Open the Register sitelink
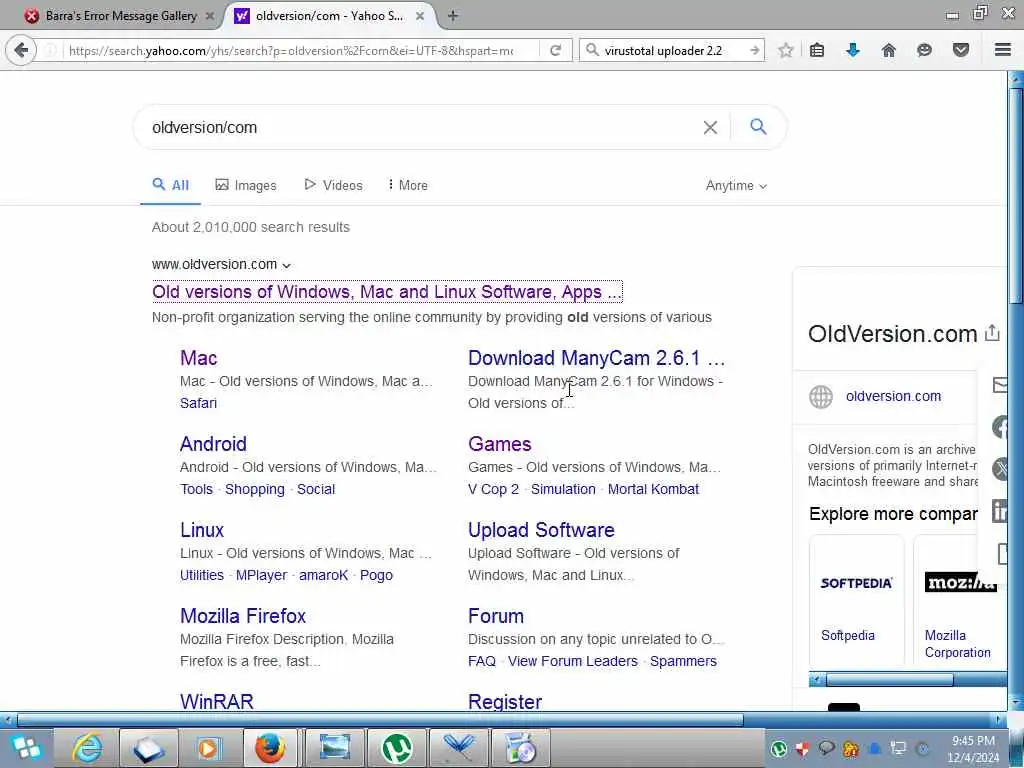This screenshot has width=1024, height=768. tap(505, 701)
